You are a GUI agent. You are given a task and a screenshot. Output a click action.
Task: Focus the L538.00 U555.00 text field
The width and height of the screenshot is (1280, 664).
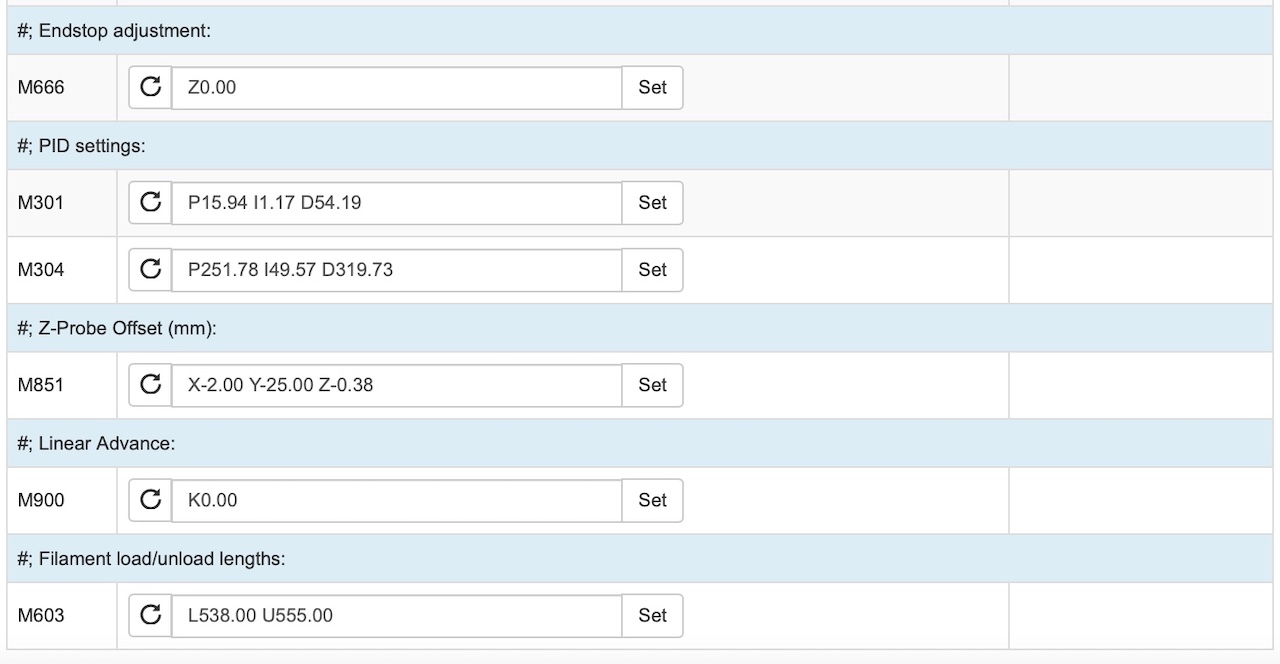[x=396, y=616]
